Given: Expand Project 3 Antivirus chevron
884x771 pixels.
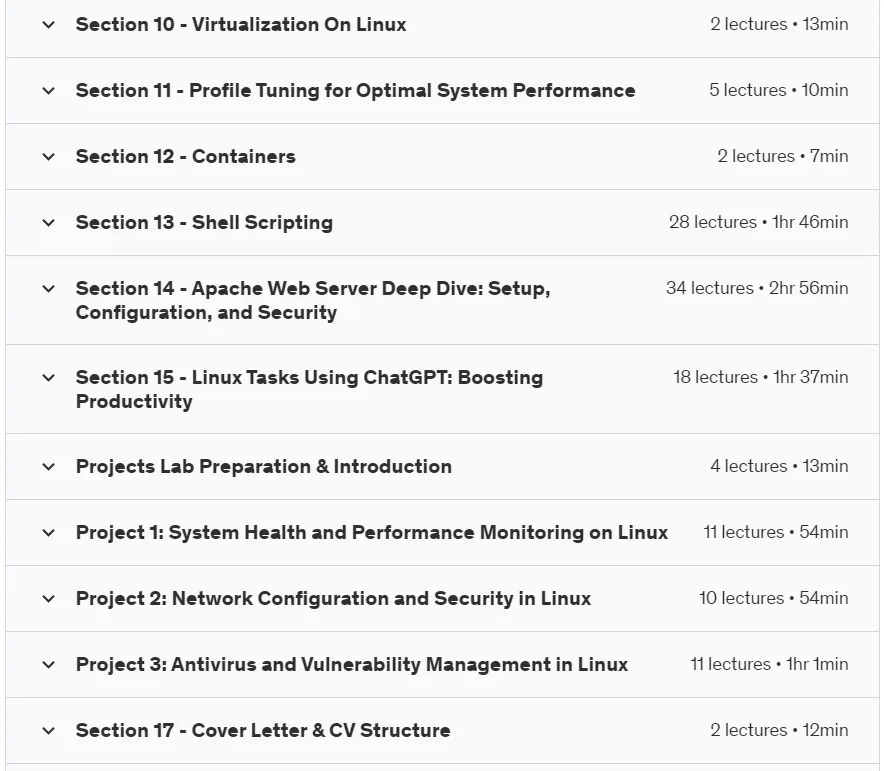Looking at the screenshot, I should click(x=49, y=664).
